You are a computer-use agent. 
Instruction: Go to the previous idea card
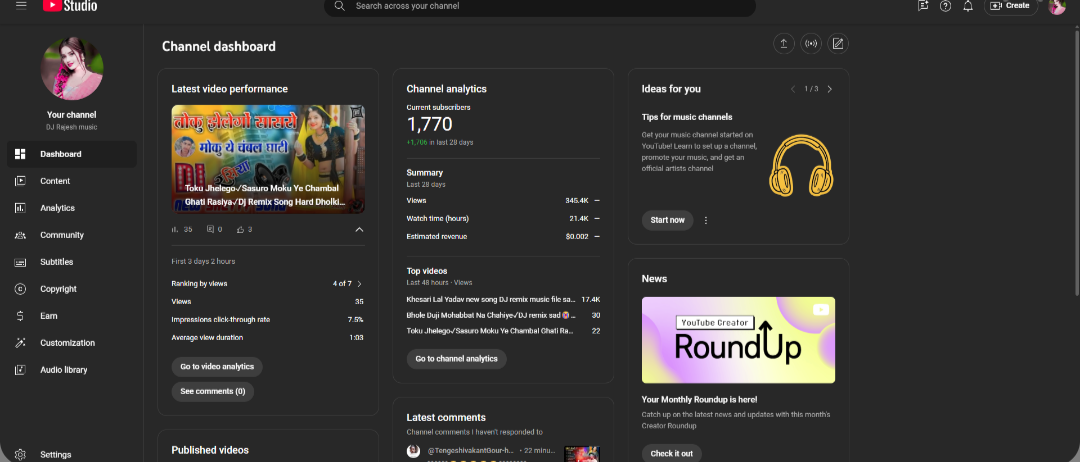click(793, 89)
